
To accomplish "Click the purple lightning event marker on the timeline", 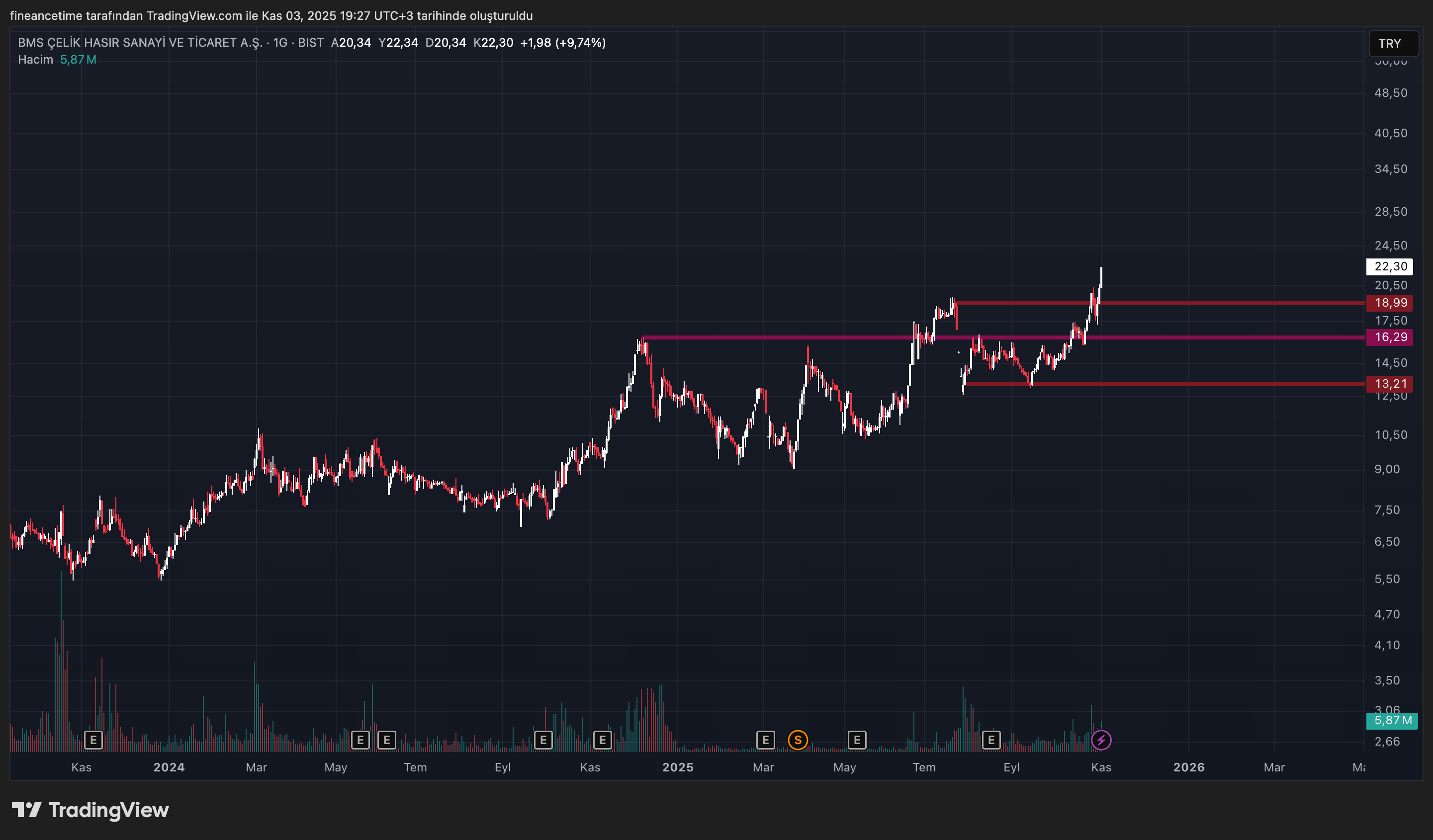I will click(x=1101, y=740).
